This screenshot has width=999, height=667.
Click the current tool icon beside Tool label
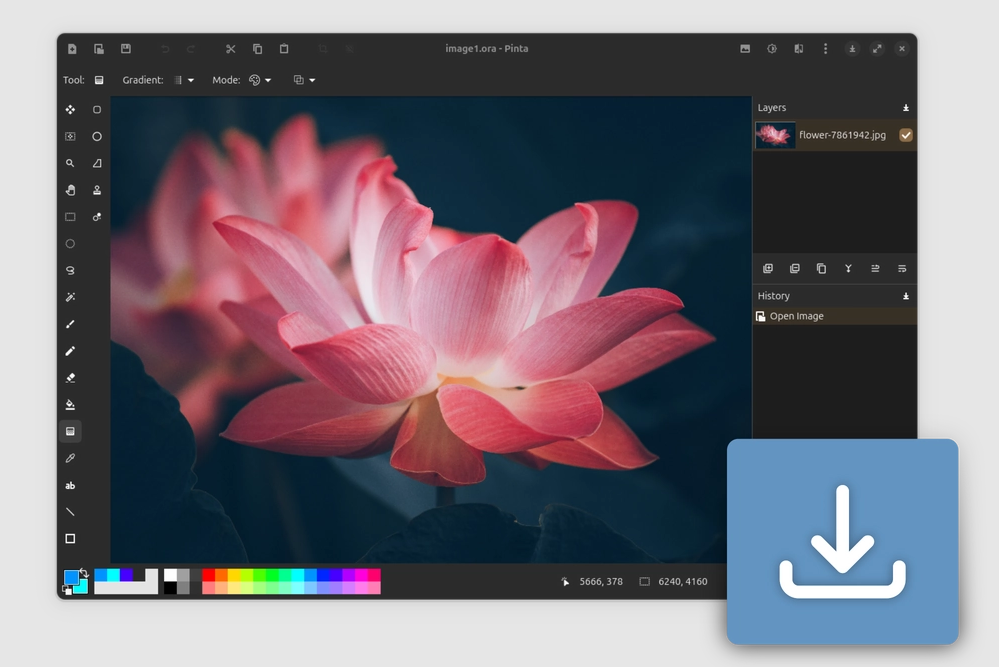click(99, 80)
